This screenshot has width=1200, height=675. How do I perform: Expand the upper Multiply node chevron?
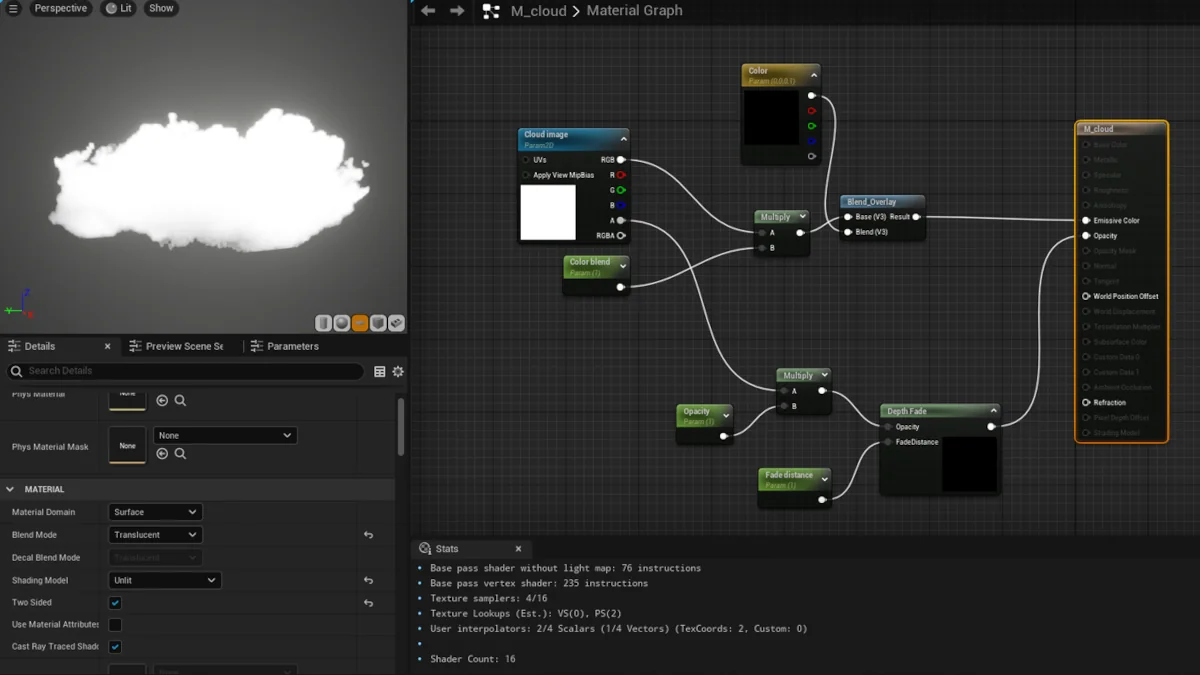point(802,216)
